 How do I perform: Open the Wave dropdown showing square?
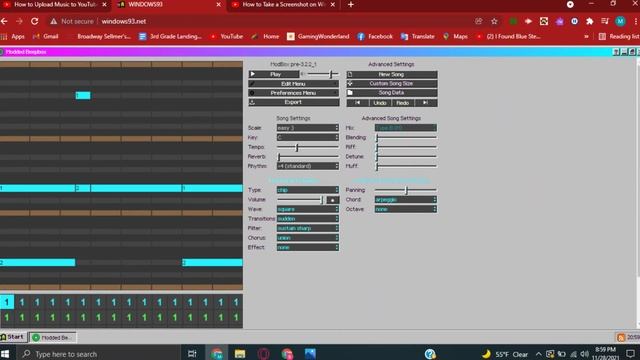point(308,209)
